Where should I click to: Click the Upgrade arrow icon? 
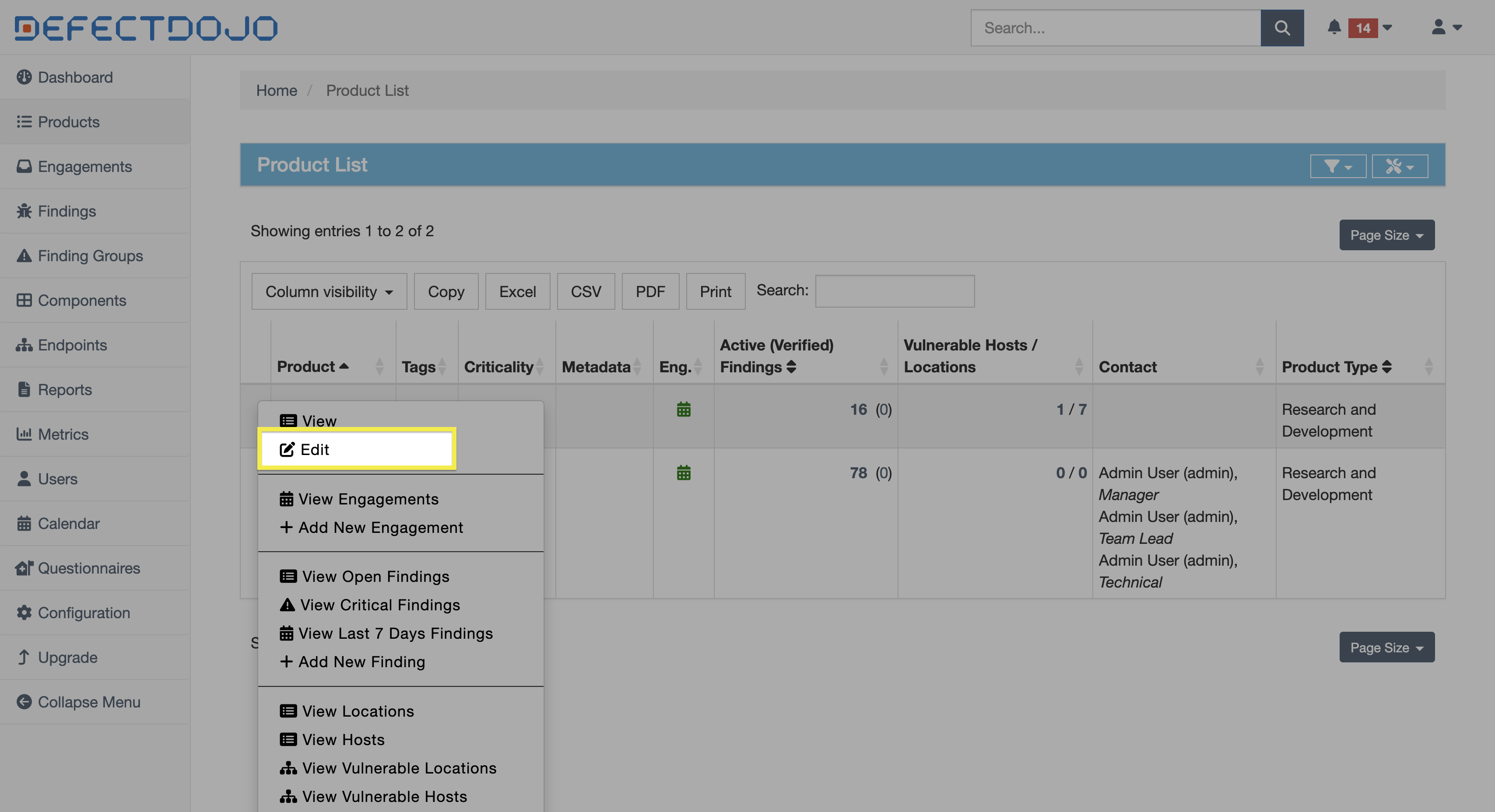tap(24, 658)
